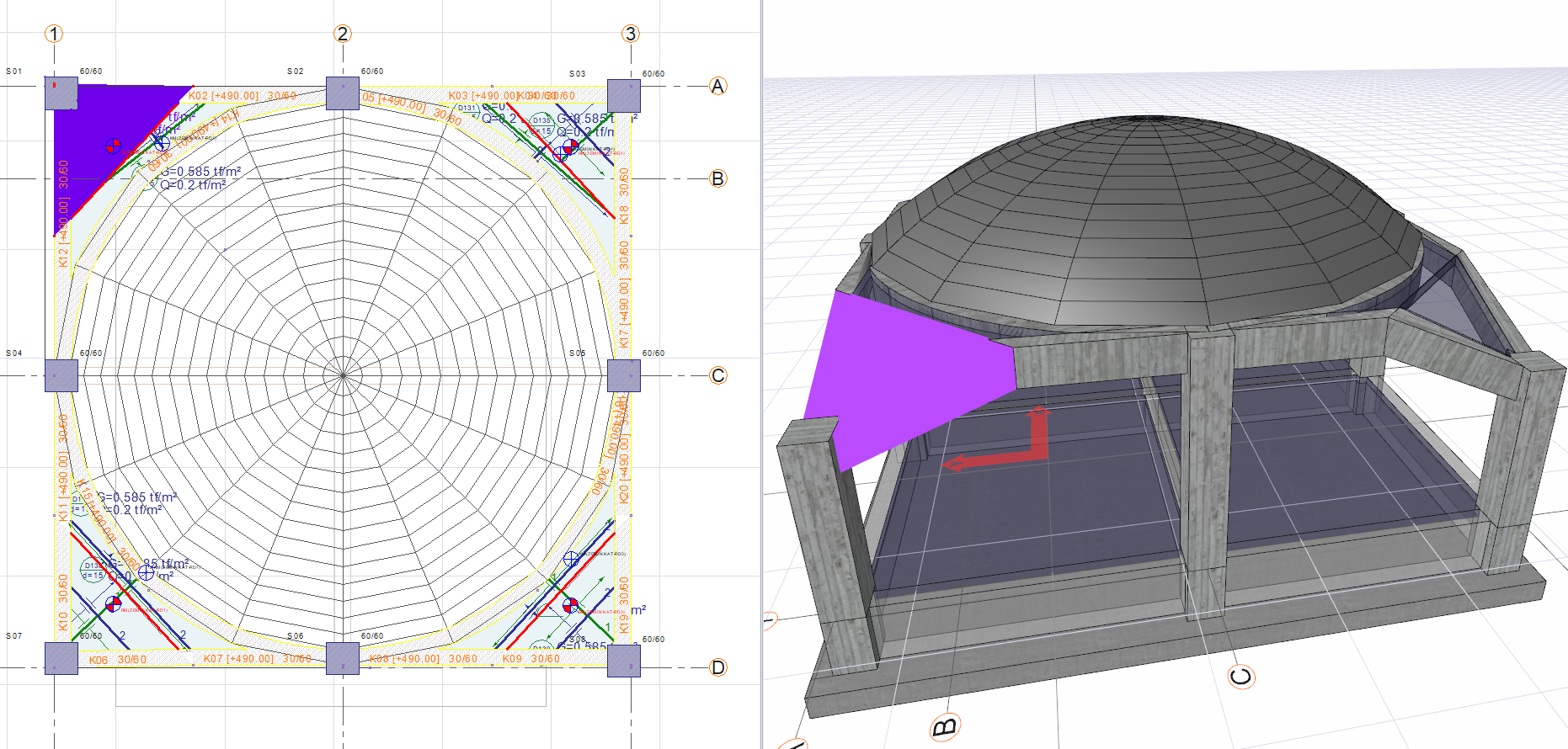
Task: Click the S02 column name text
Action: 296,72
